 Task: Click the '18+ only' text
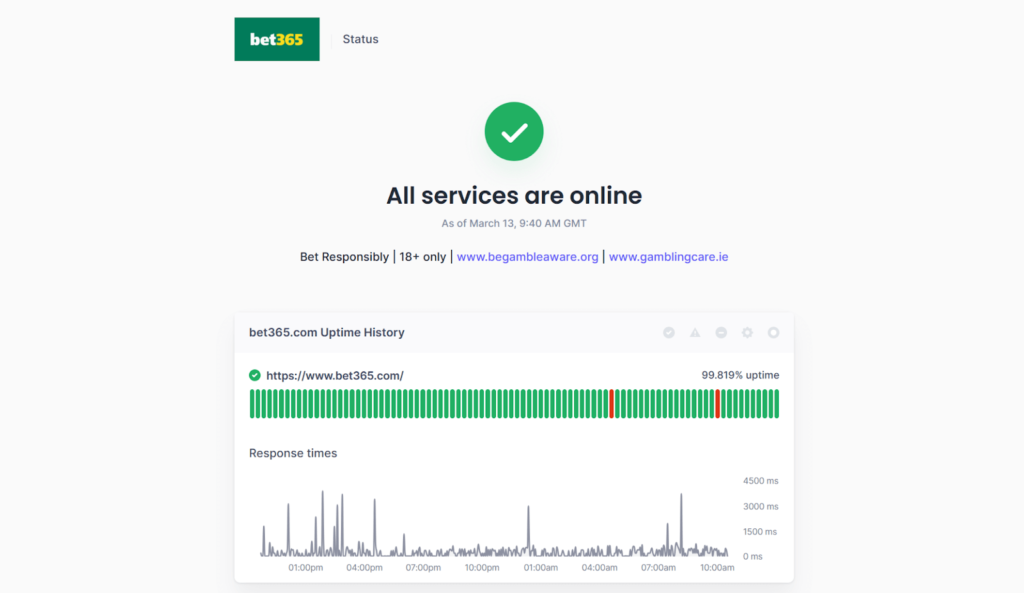[x=423, y=257]
